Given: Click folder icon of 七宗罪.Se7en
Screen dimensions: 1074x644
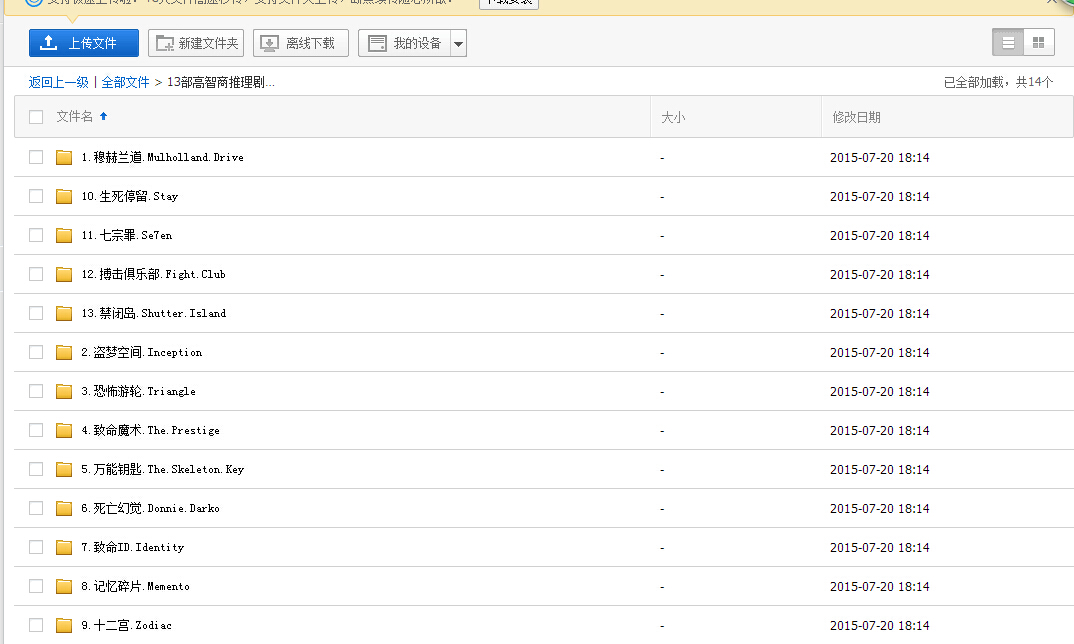Looking at the screenshot, I should [64, 236].
